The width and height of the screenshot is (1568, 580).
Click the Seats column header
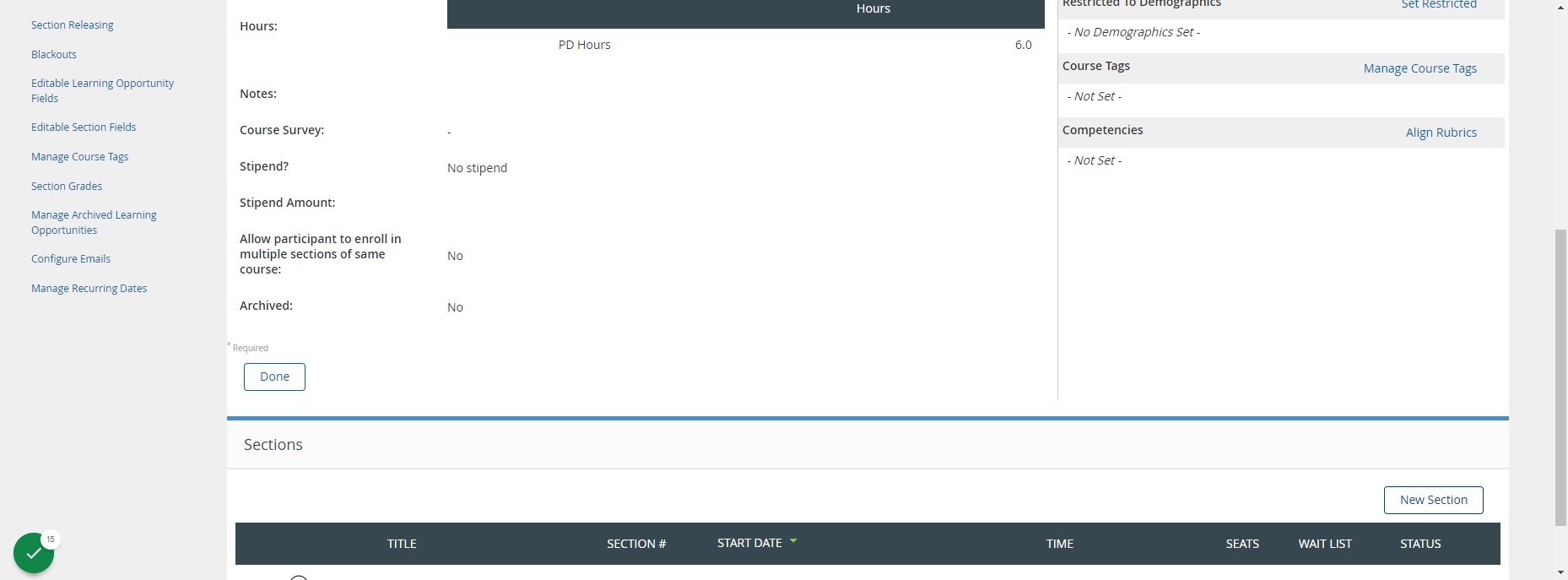[1242, 544]
